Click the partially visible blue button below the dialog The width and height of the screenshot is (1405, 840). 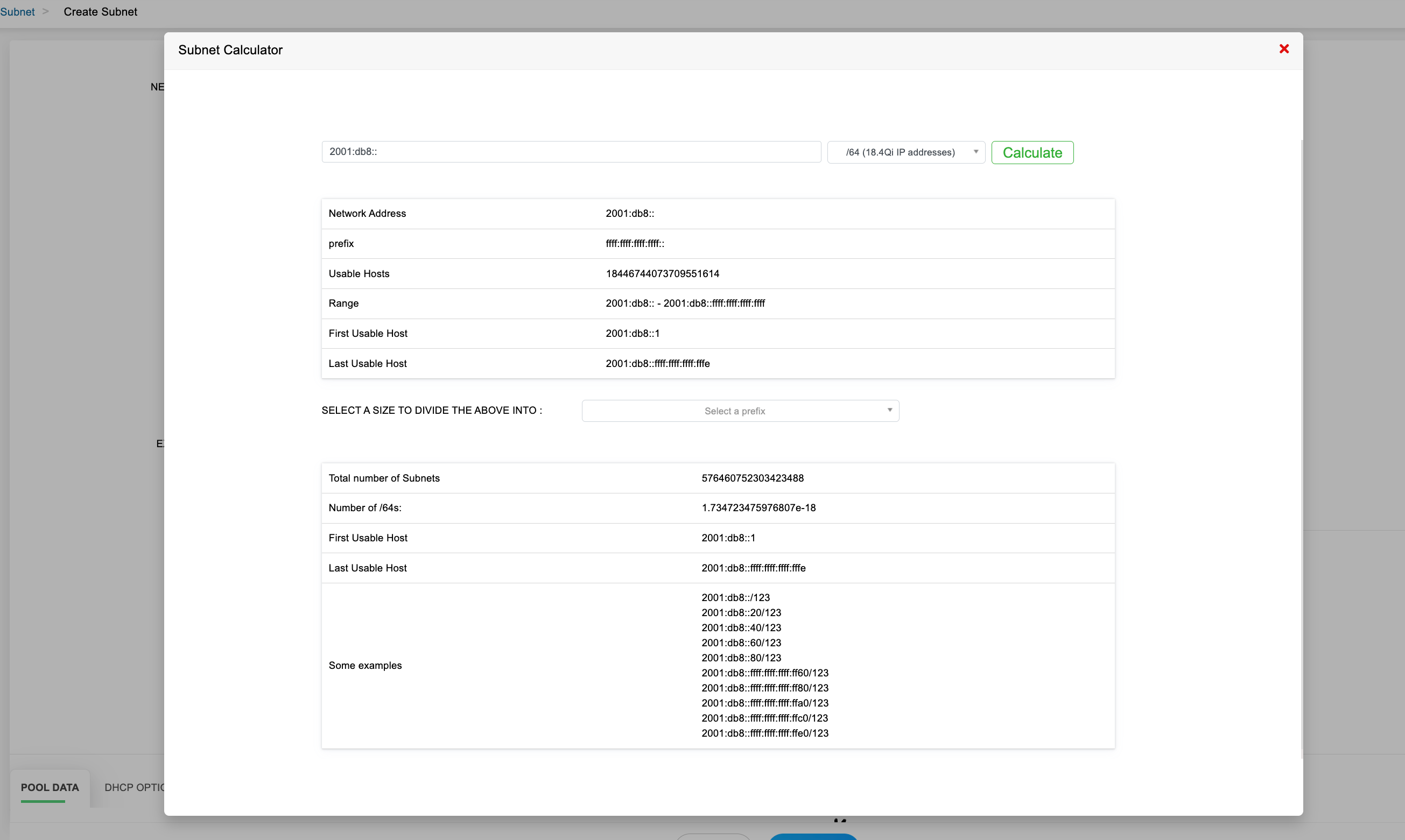813,836
